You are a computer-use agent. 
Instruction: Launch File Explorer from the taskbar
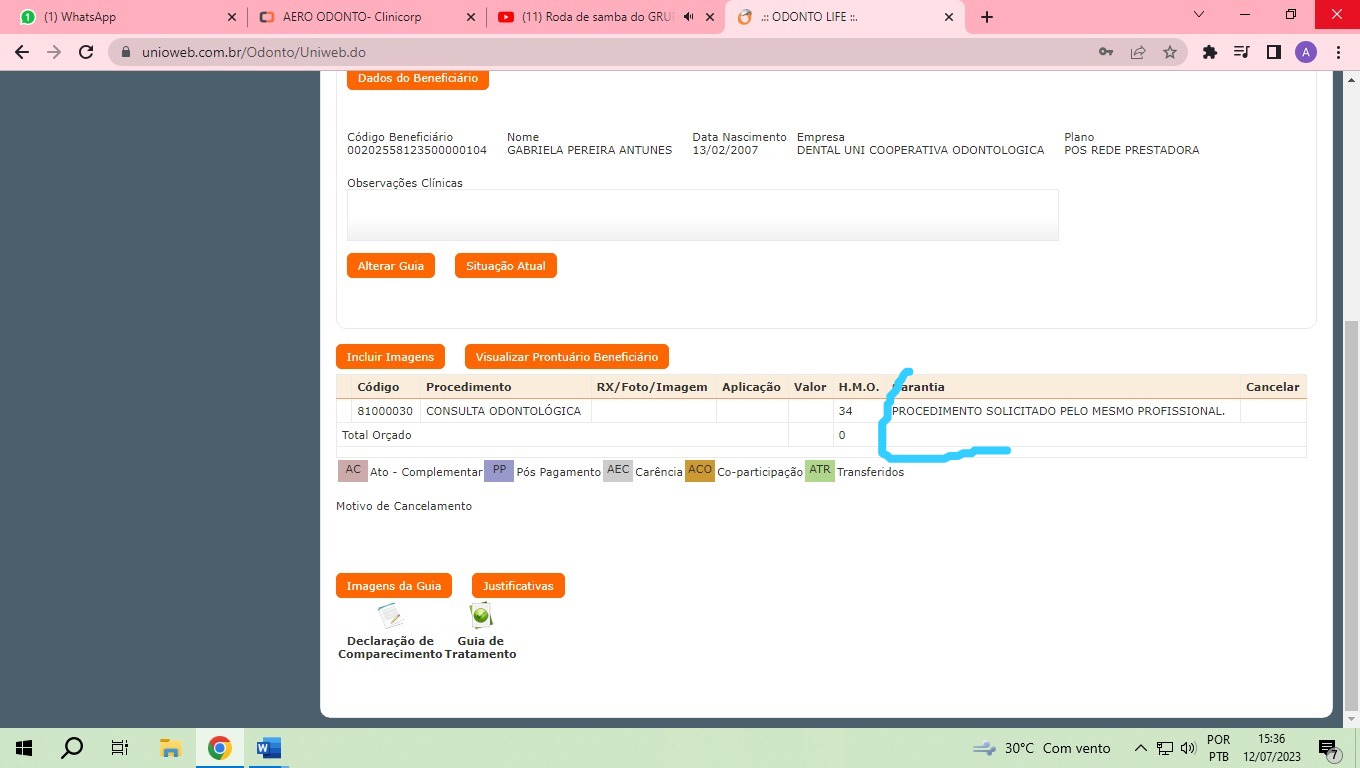coord(170,748)
